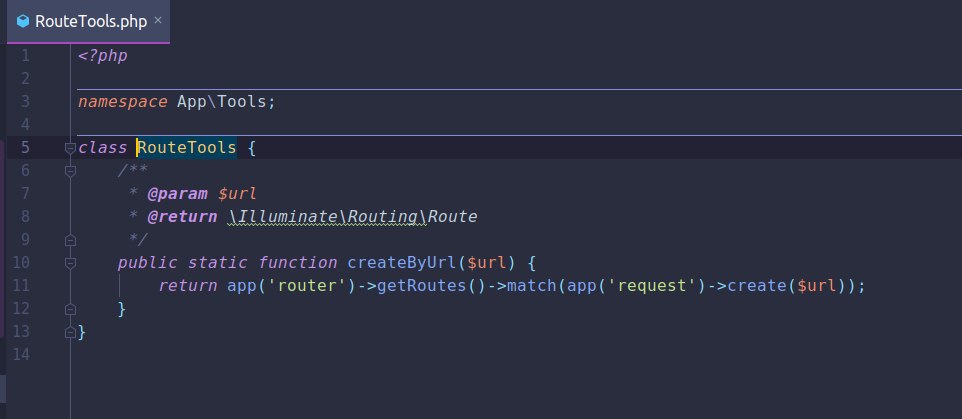Click the 'request' string literal

(652, 286)
